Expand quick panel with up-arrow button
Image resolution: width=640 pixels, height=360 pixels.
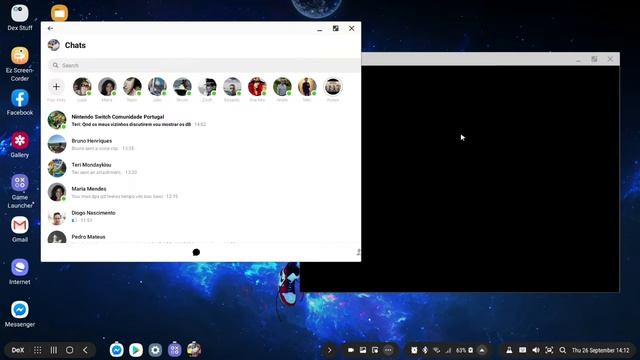pos(482,350)
